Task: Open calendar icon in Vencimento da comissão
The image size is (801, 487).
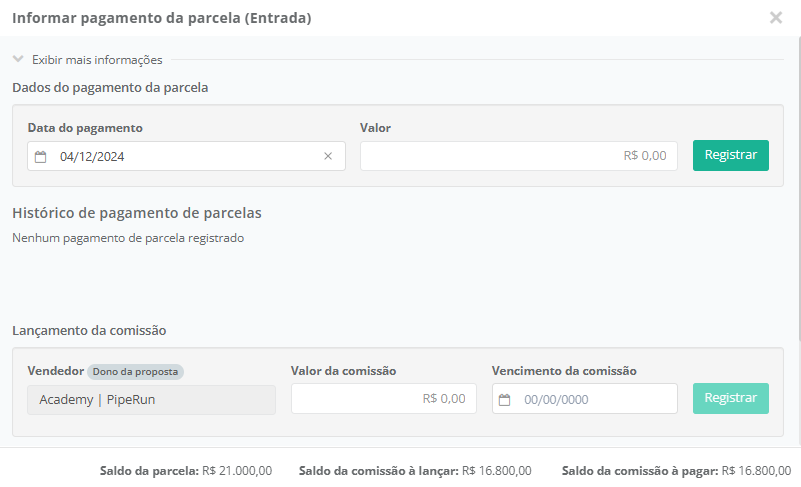Action: click(x=505, y=400)
